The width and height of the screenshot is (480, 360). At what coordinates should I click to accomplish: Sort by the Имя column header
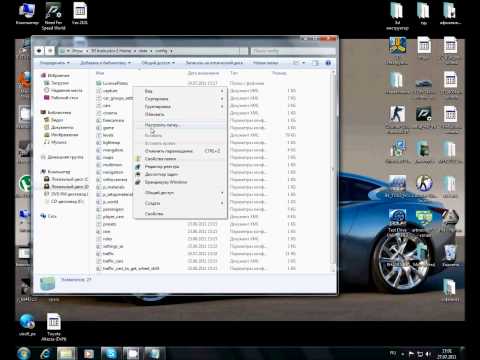100,73
